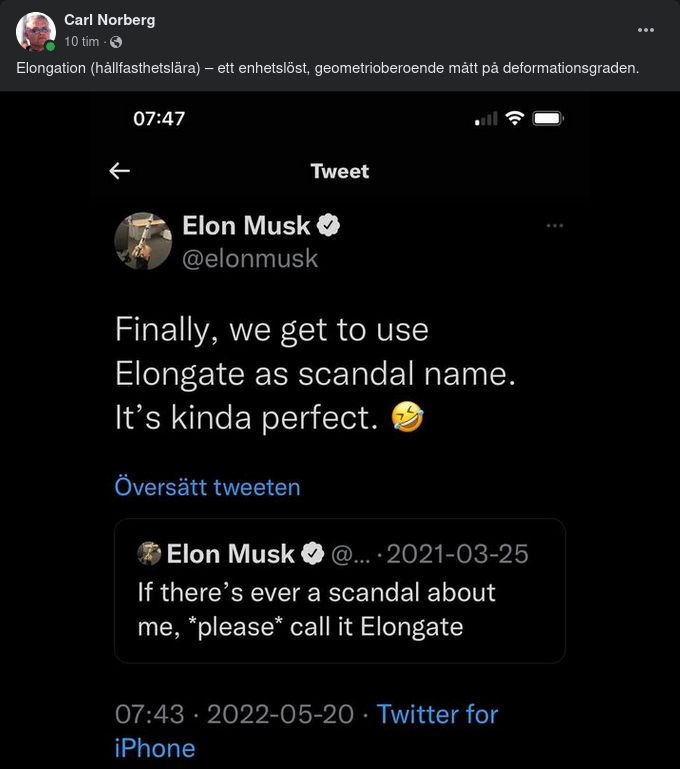680x769 pixels.
Task: Click the "Tweet" header title
Action: point(340,171)
